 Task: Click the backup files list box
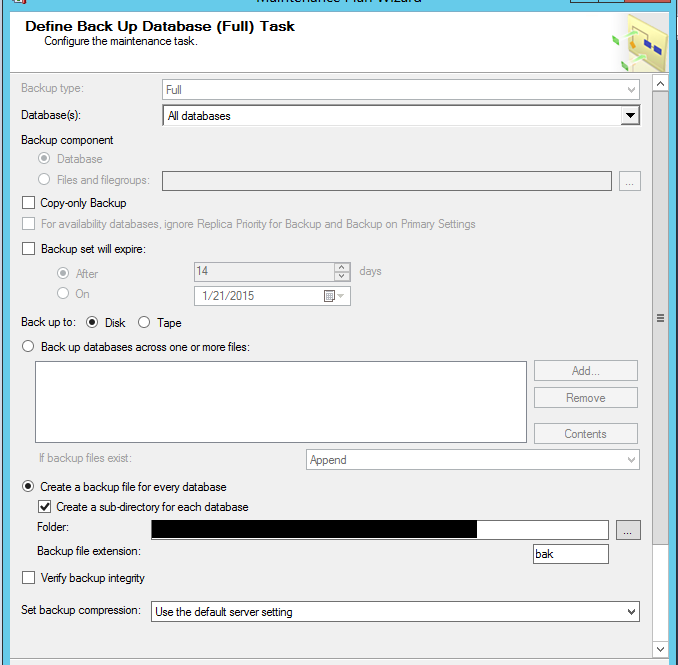(280, 401)
